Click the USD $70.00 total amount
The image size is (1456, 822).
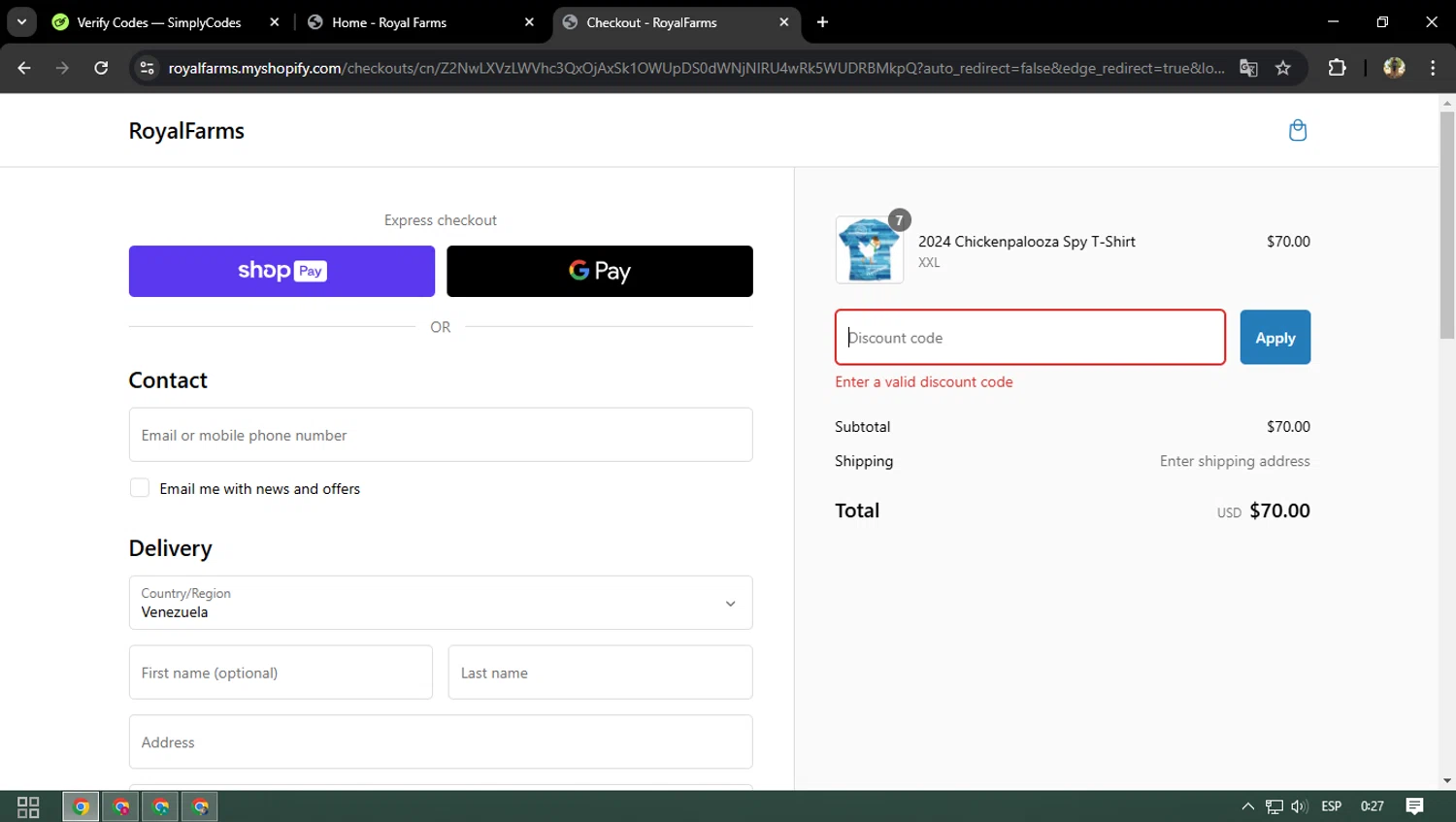[x=1264, y=510]
